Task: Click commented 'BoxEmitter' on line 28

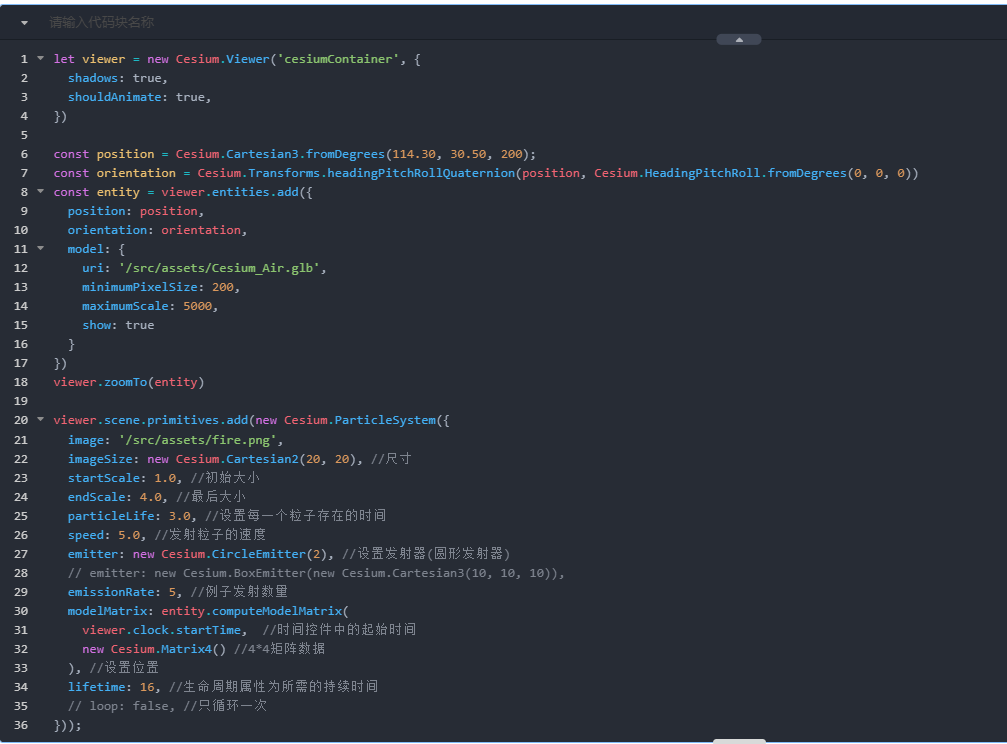Action: pos(269,573)
